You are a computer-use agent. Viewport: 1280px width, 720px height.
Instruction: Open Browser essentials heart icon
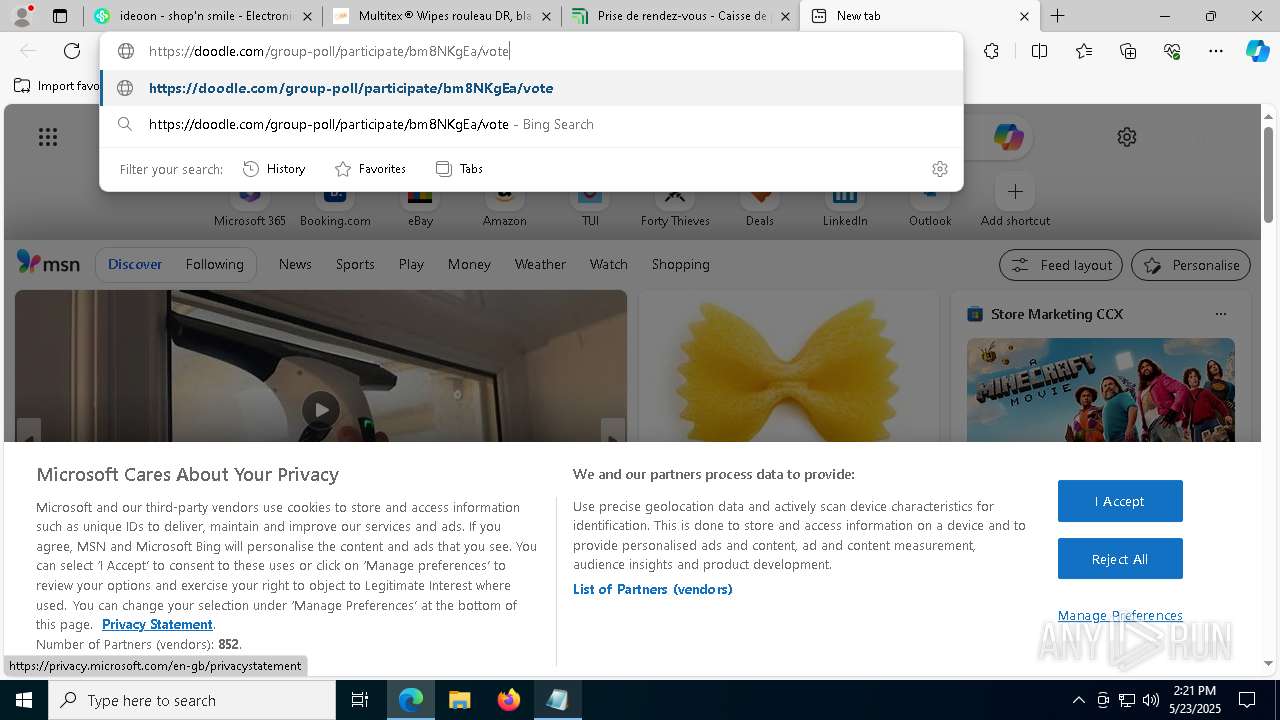click(x=1172, y=51)
